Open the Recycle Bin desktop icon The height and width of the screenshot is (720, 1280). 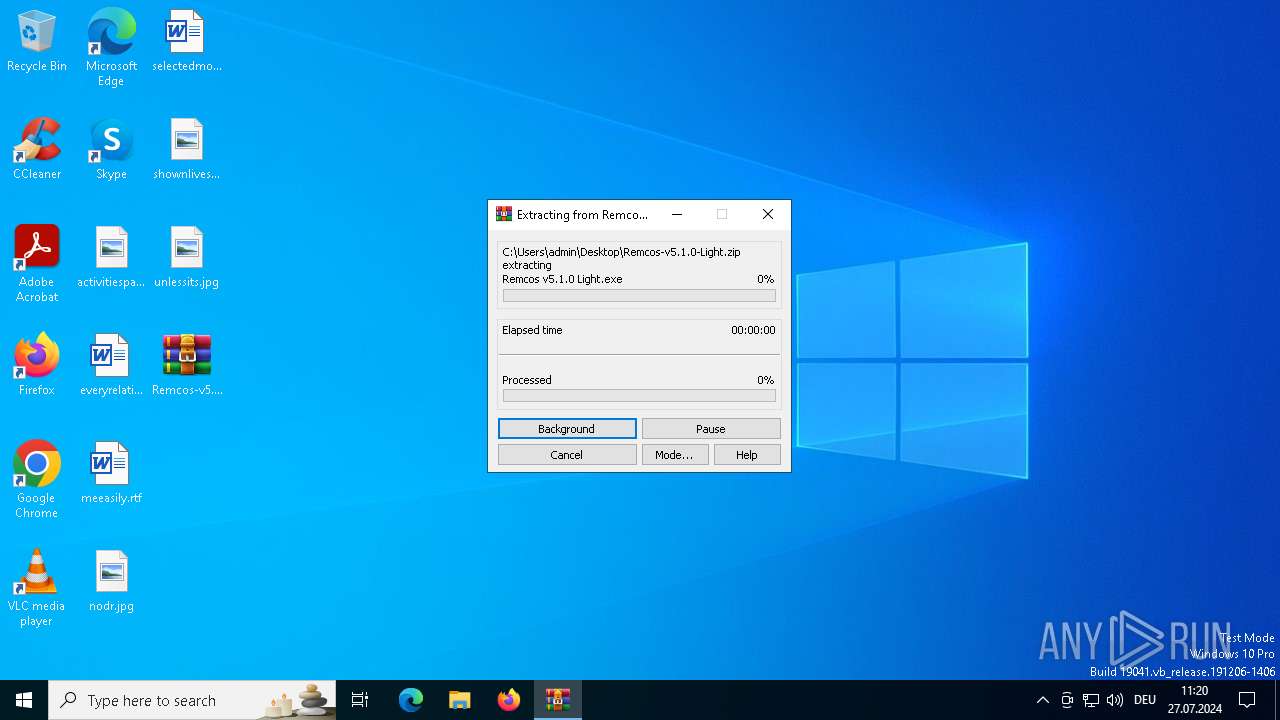click(x=37, y=42)
